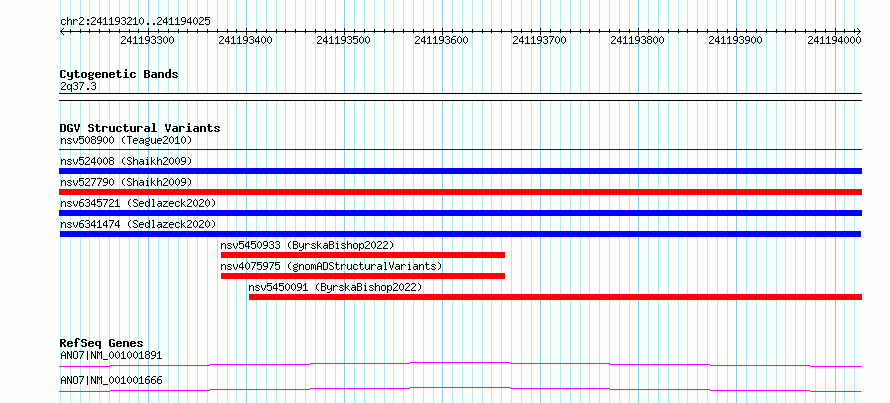Select the blue nsv524008 variant bar
The image size is (890, 403).
(x=461, y=171)
